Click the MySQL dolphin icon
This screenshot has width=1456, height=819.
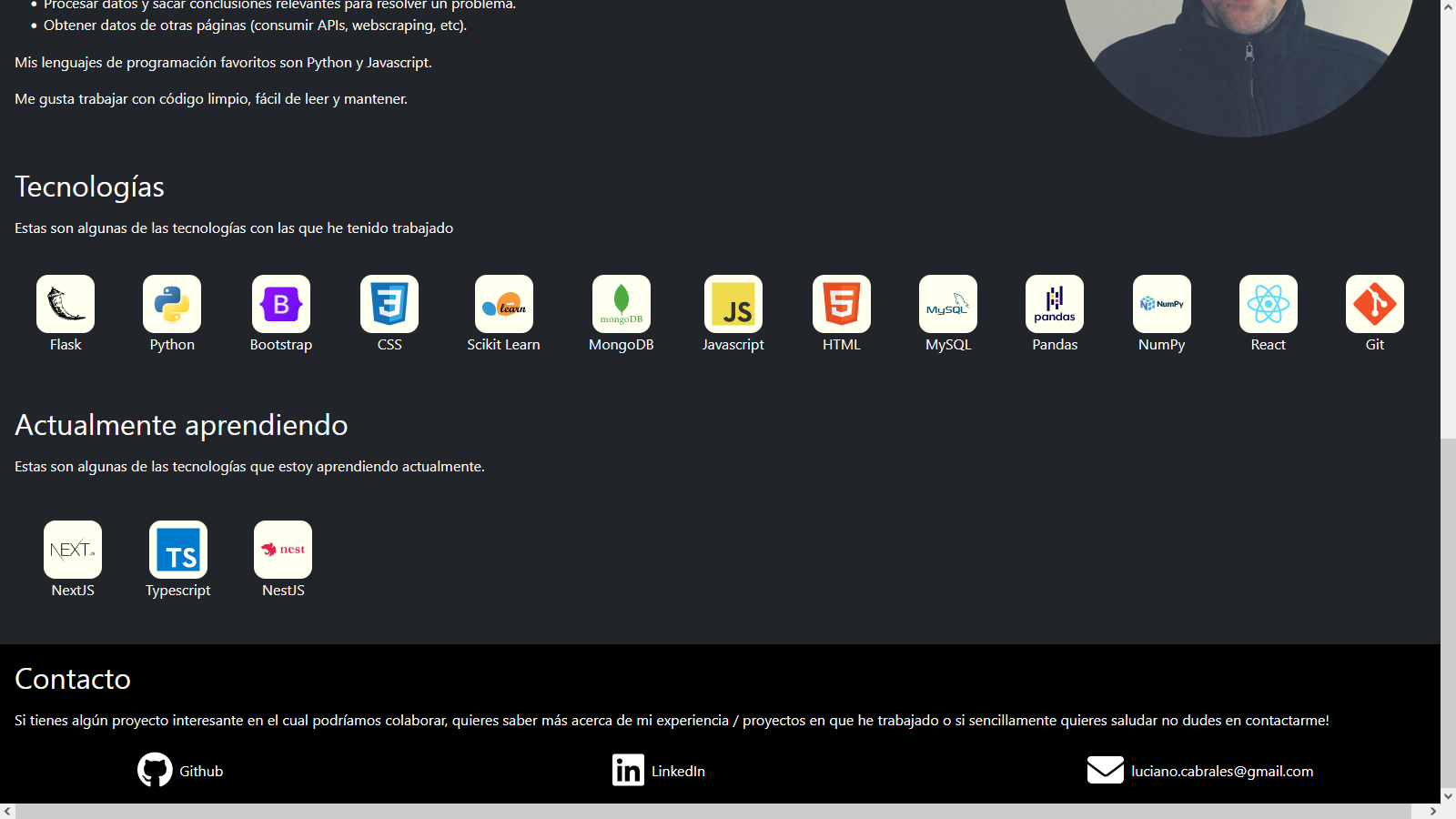tap(948, 304)
